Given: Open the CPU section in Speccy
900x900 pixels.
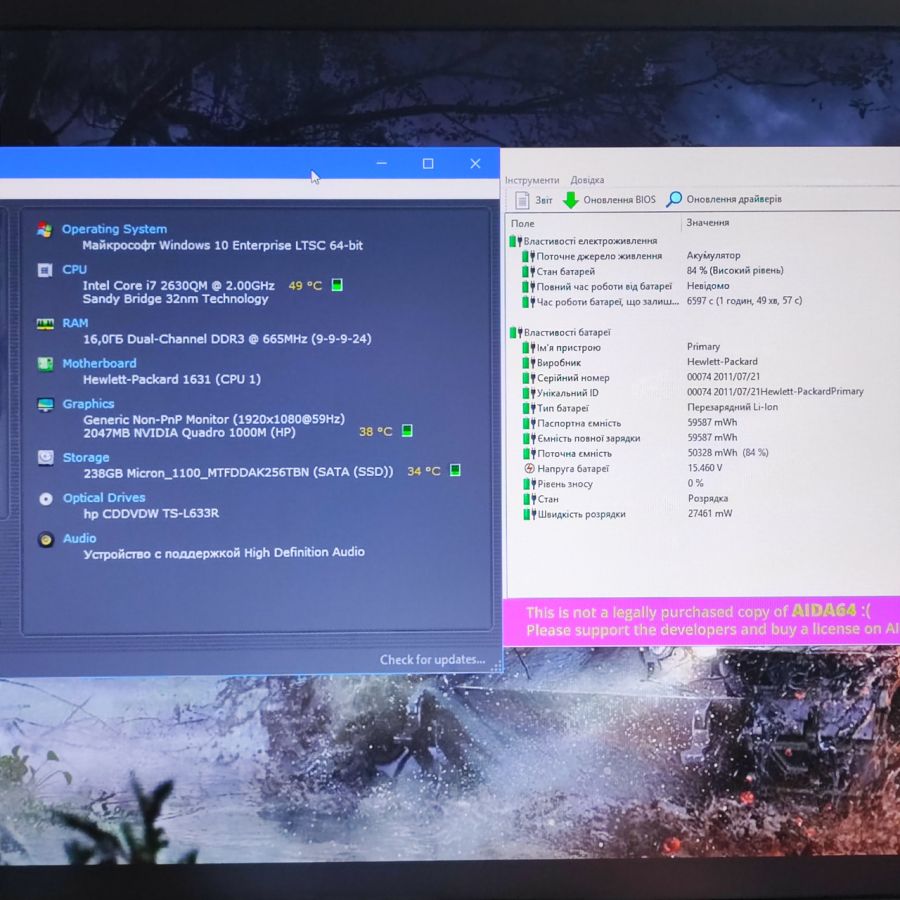Looking at the screenshot, I should coord(75,269).
